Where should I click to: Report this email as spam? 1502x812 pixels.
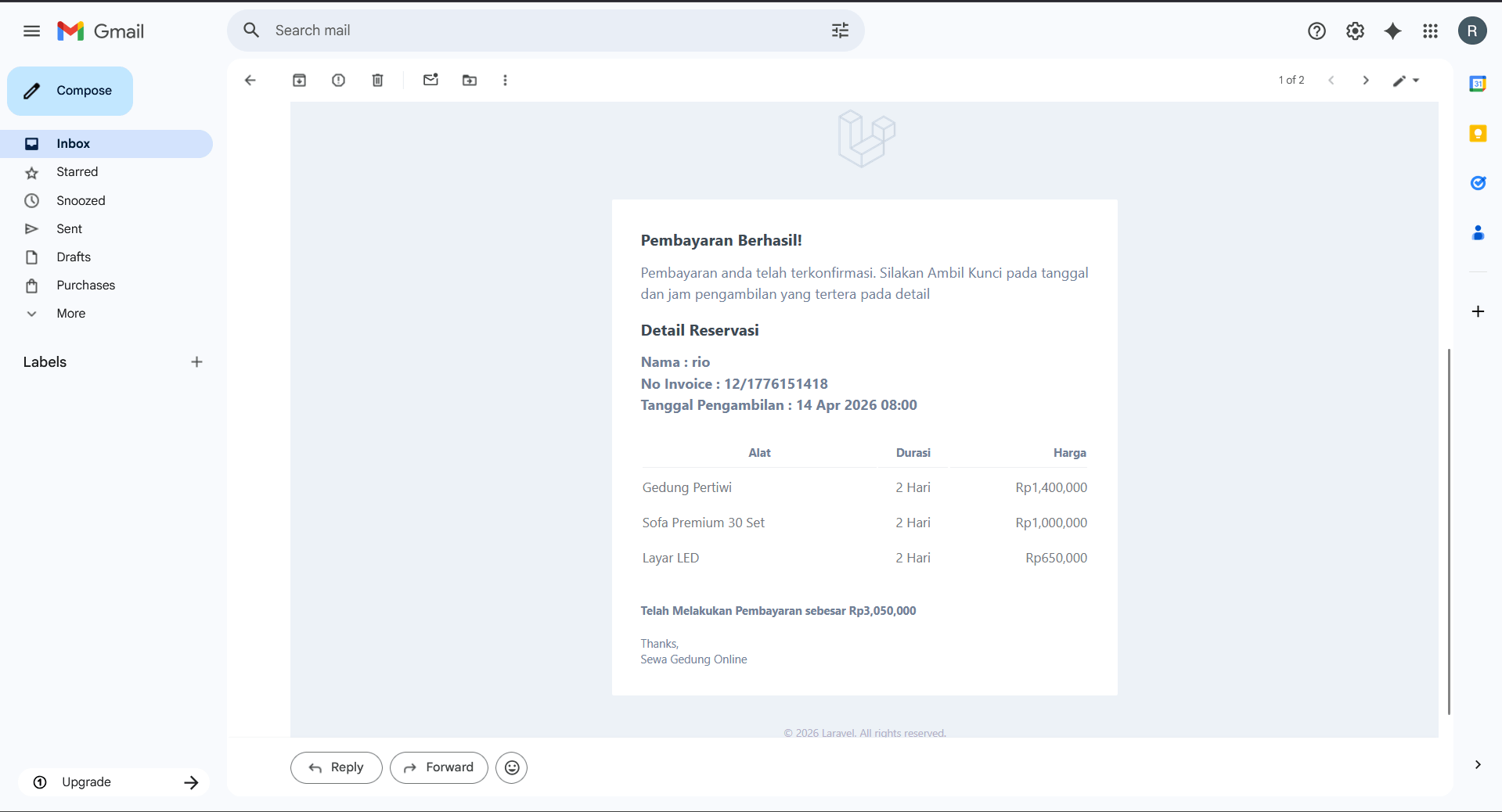pyautogui.click(x=339, y=80)
